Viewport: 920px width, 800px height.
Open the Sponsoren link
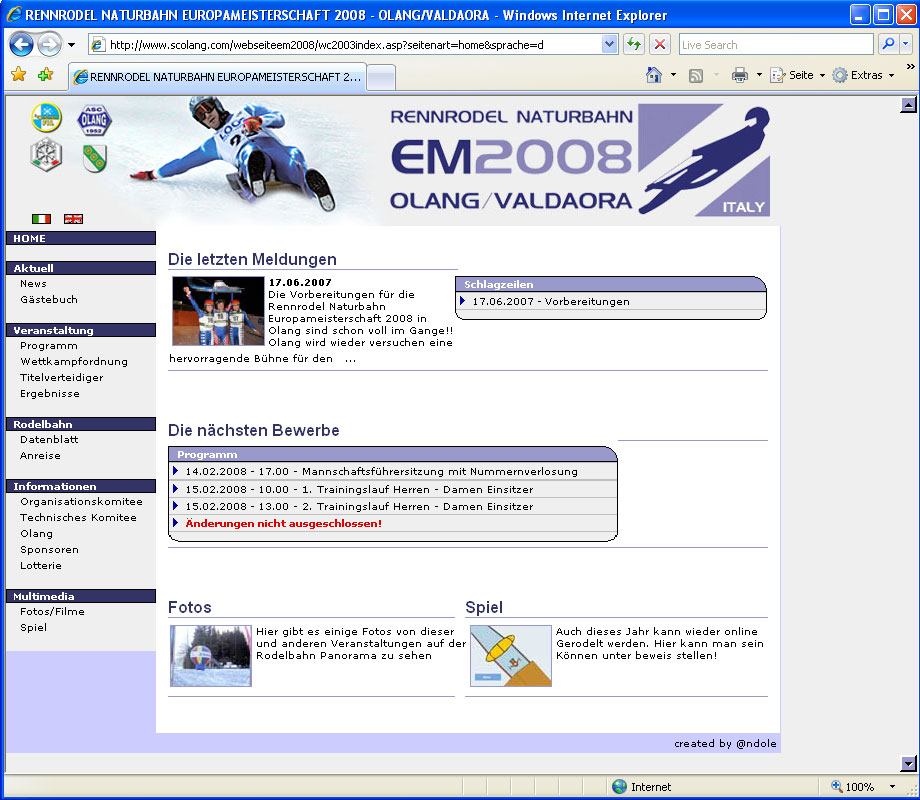click(x=49, y=549)
